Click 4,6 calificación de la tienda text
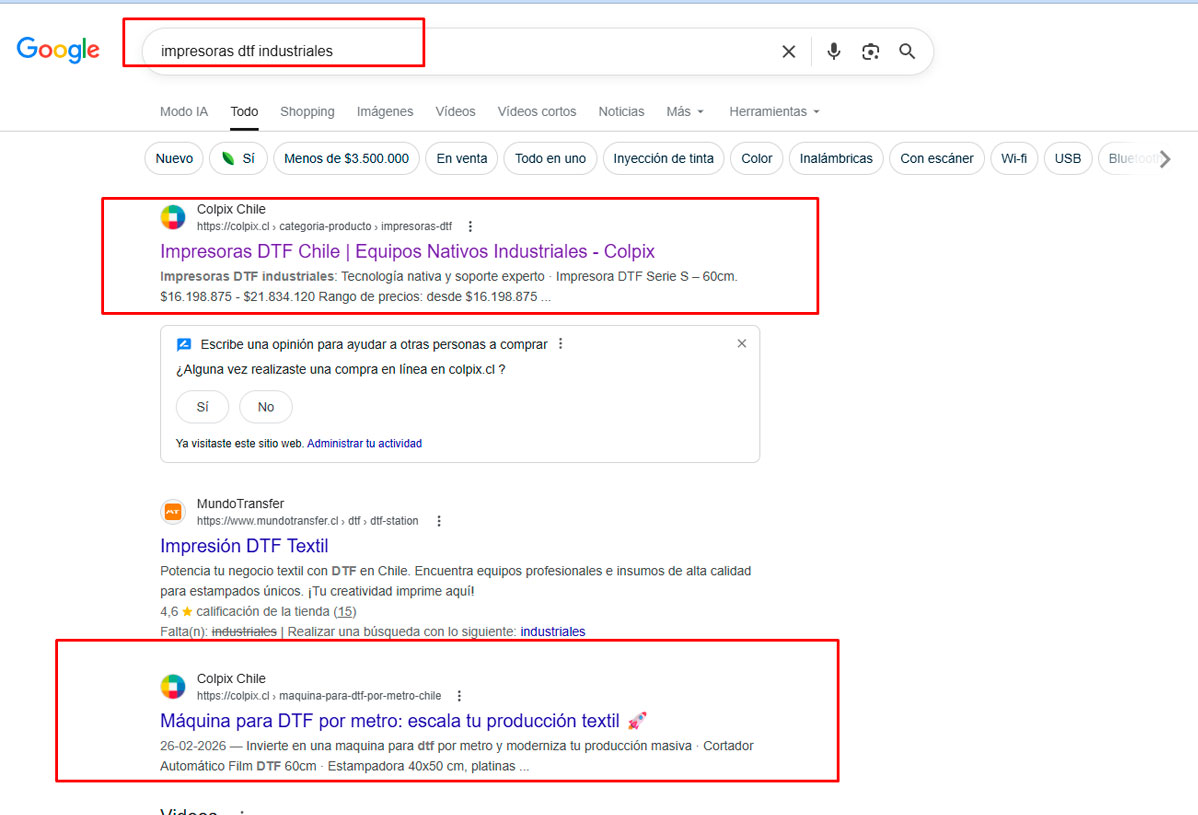Image resolution: width=1198 pixels, height=815 pixels. pyautogui.click(x=245, y=612)
